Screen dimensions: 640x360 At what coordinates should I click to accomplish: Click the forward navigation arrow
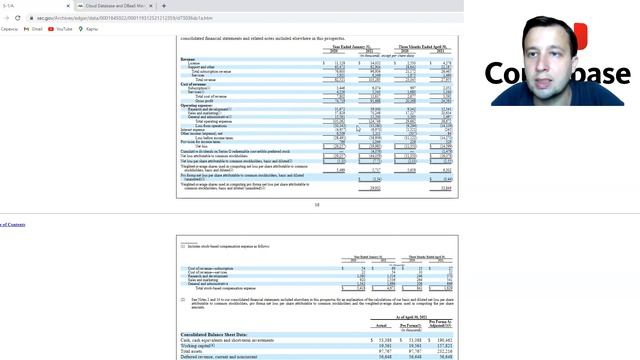click(x=7, y=18)
